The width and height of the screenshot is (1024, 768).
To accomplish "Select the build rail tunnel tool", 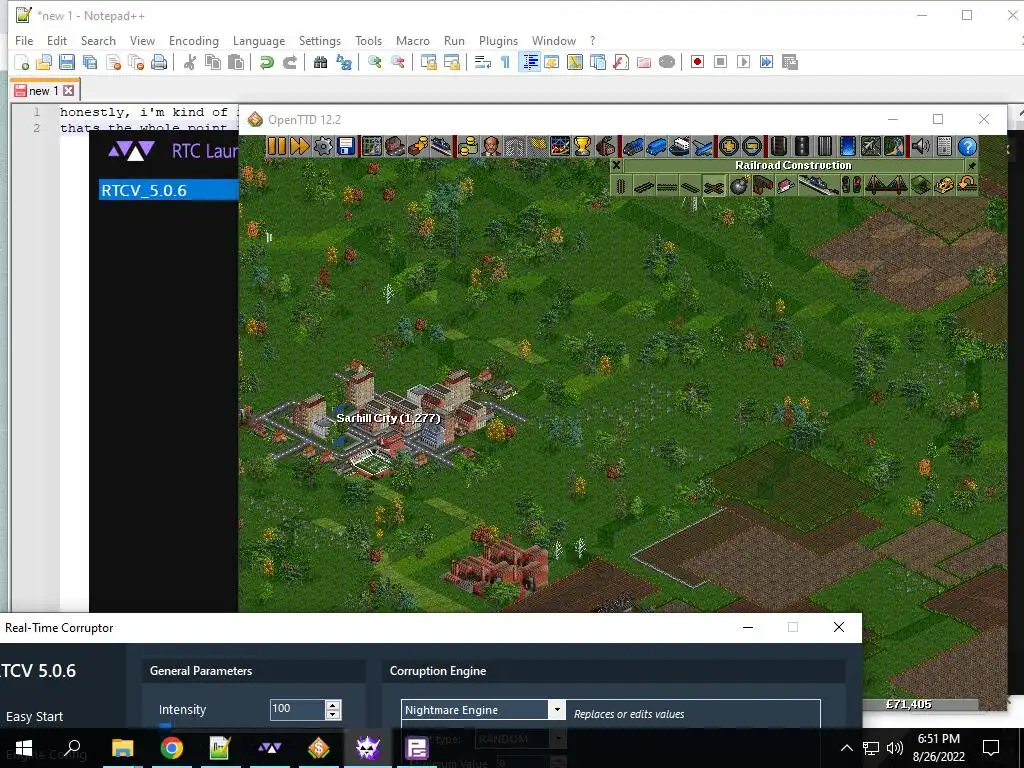I will point(920,186).
